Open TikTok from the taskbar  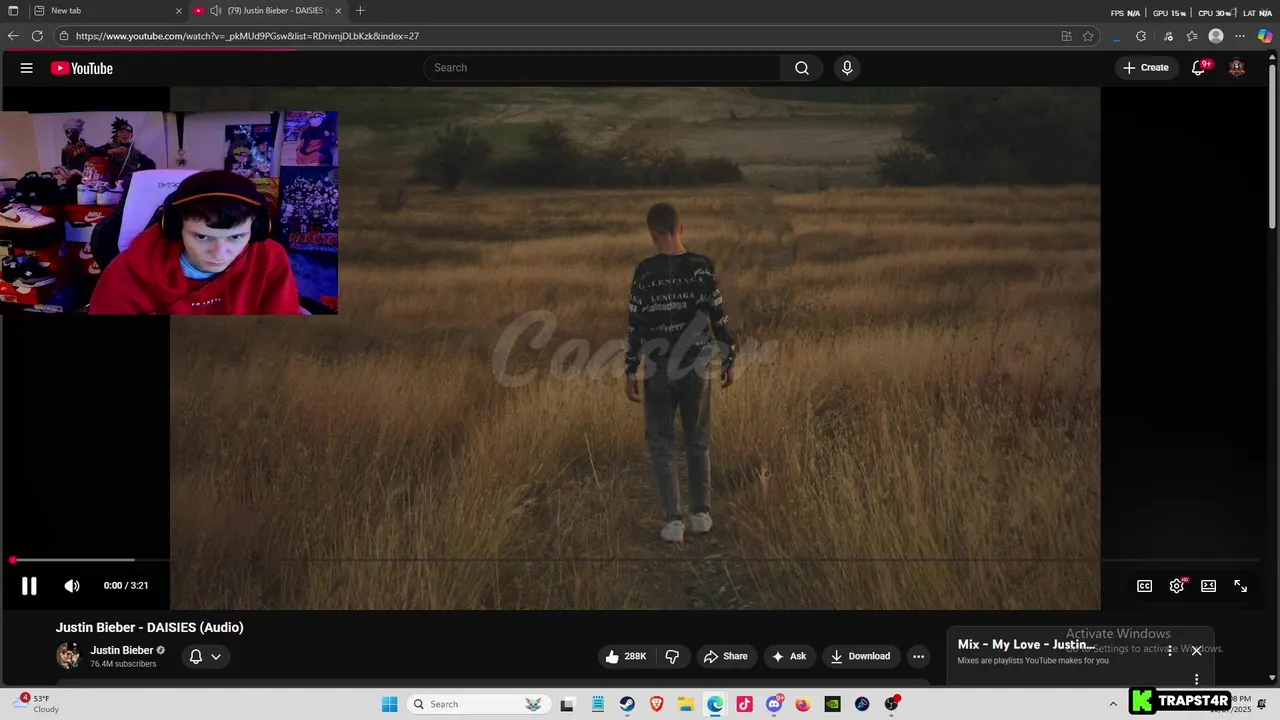[x=745, y=704]
